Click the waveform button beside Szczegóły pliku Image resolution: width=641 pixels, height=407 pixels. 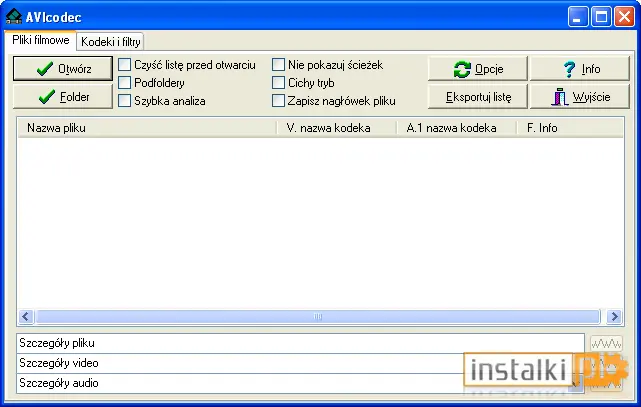click(x=606, y=343)
